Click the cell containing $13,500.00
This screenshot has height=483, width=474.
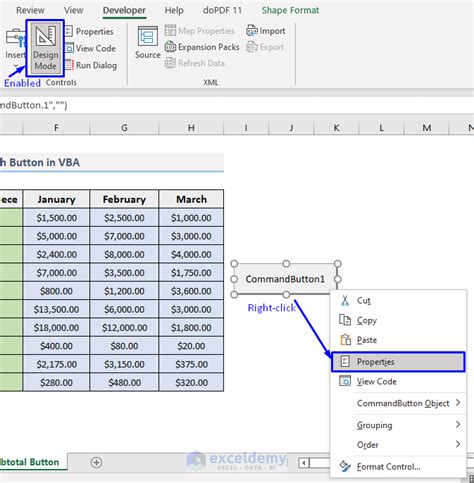pyautogui.click(x=56, y=309)
